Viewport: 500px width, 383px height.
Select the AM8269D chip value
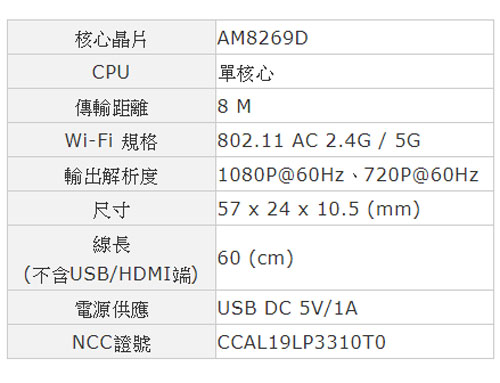tap(263, 38)
